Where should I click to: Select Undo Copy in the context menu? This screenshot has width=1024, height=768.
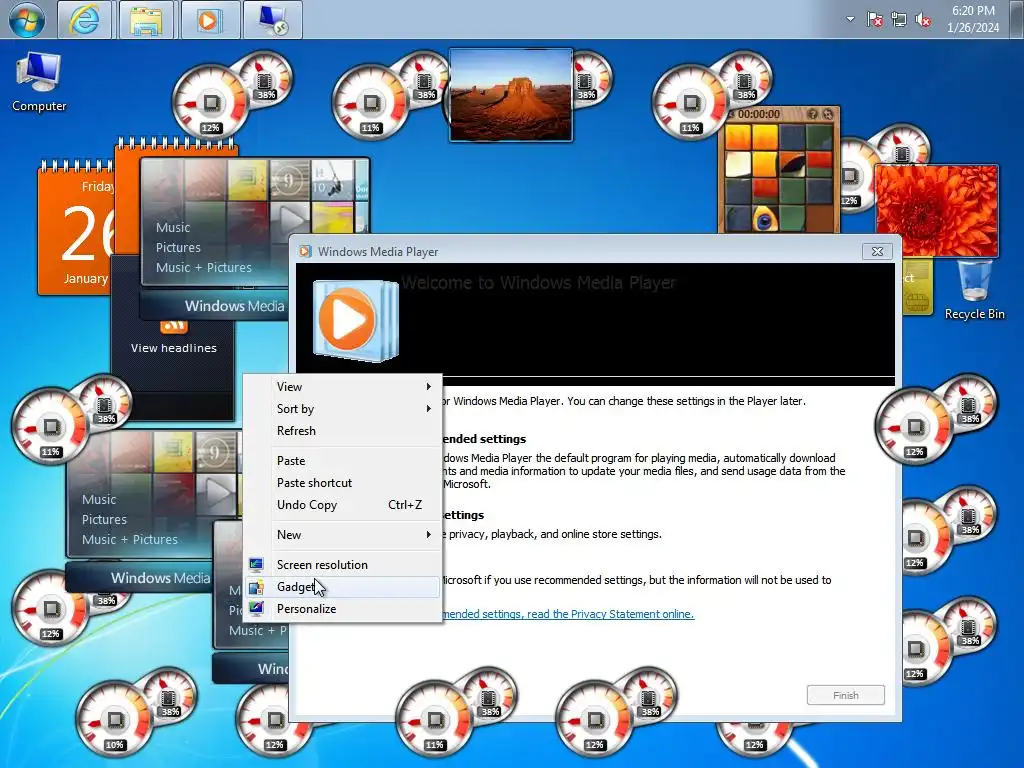click(x=342, y=505)
